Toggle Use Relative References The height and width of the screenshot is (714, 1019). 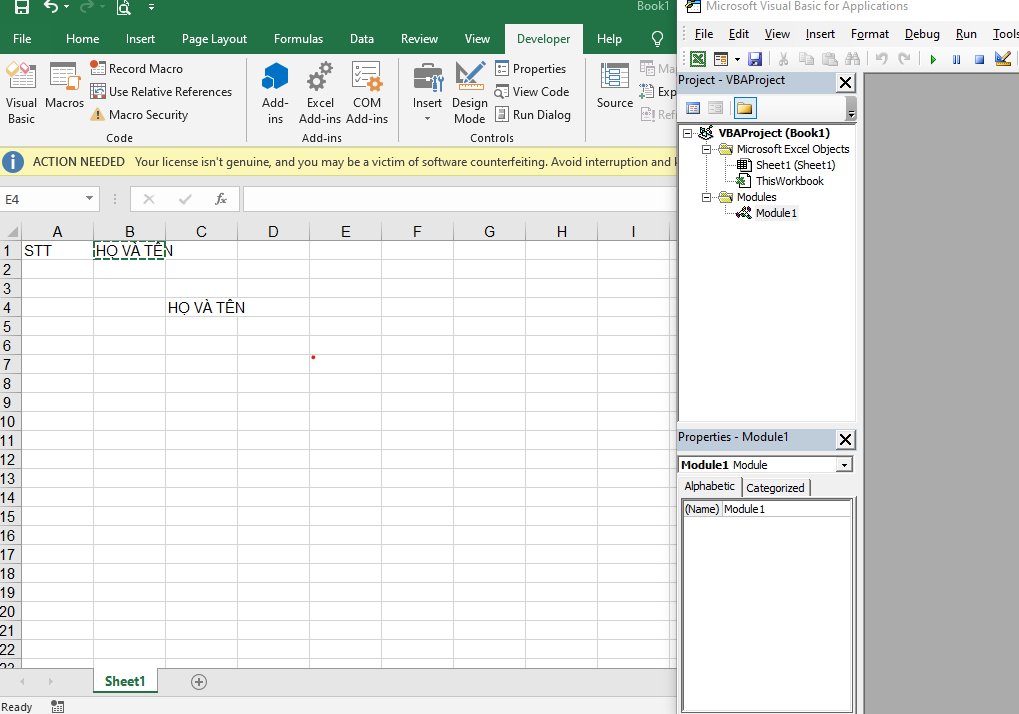point(161,92)
